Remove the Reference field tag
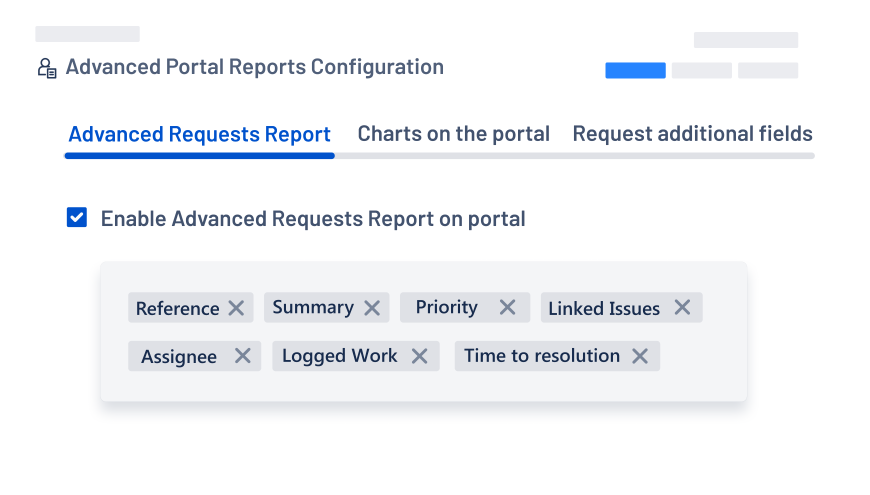Screen dimensions: 870x495 pyautogui.click(x=236, y=308)
